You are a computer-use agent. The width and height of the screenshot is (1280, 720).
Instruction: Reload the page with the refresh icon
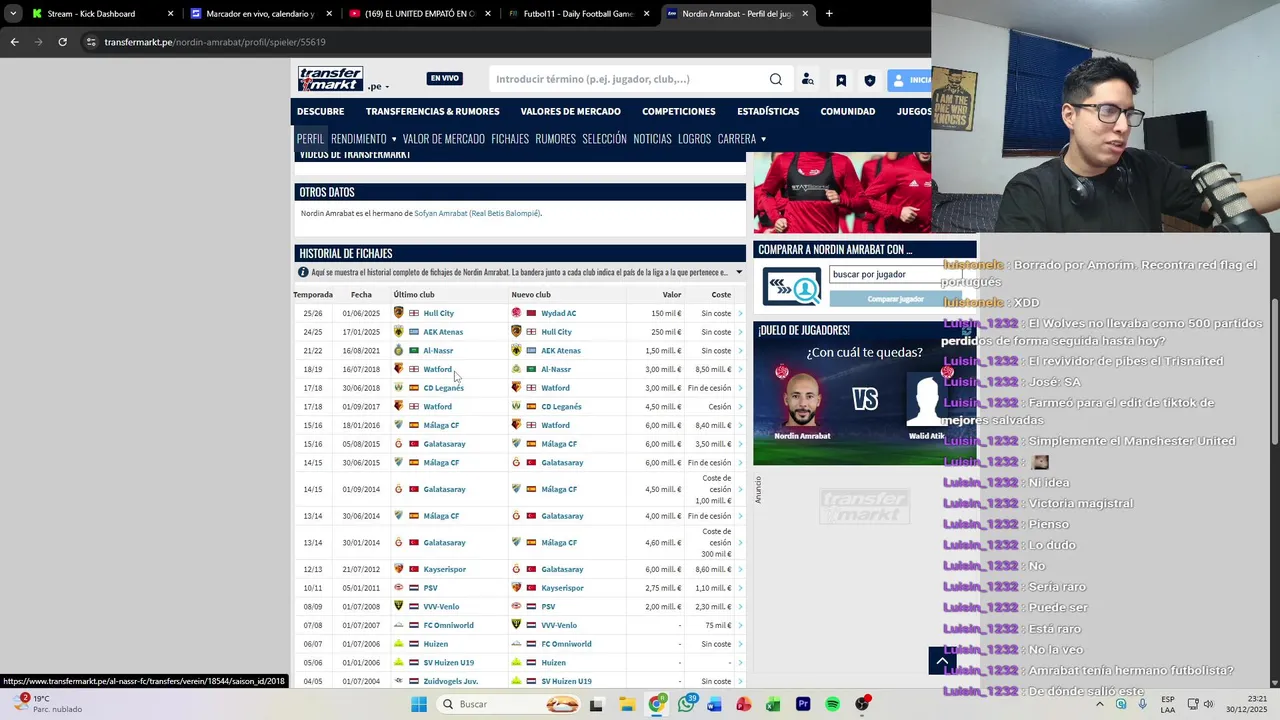62,42
